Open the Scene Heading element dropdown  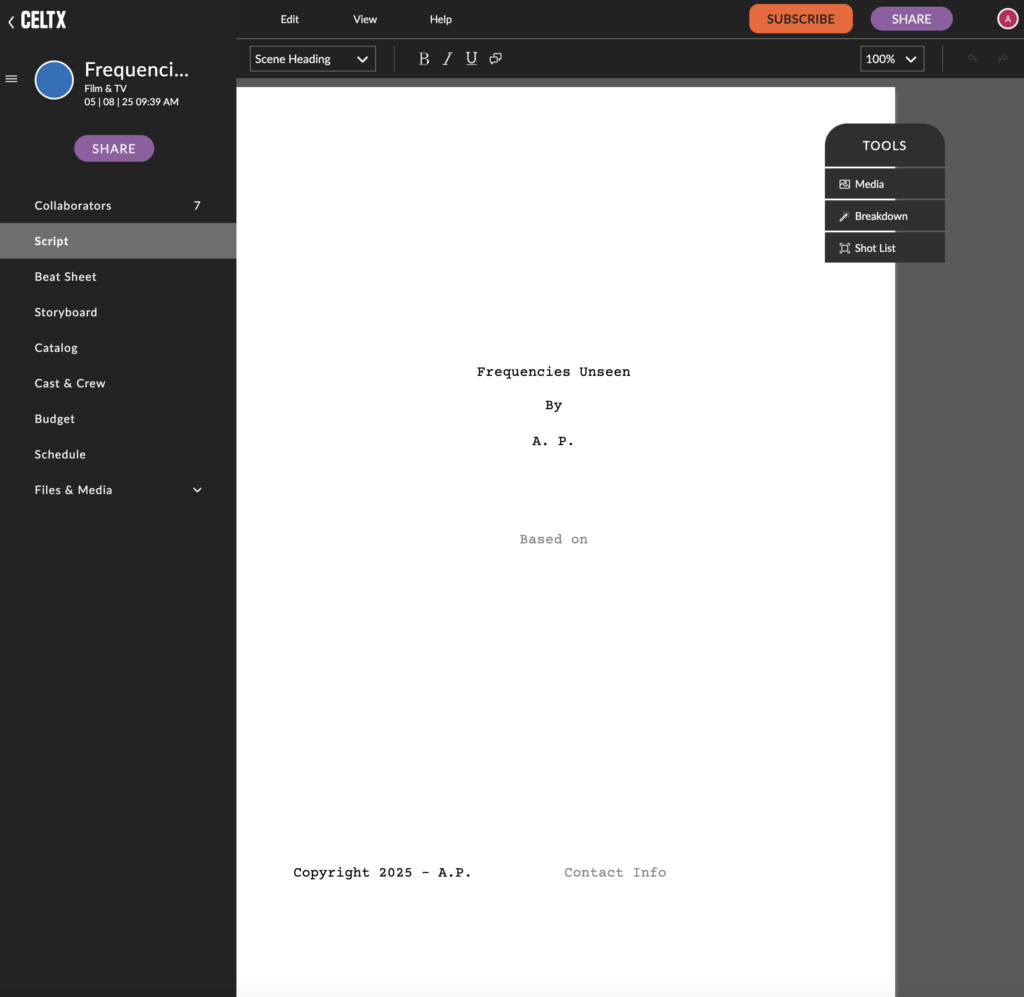pos(312,59)
